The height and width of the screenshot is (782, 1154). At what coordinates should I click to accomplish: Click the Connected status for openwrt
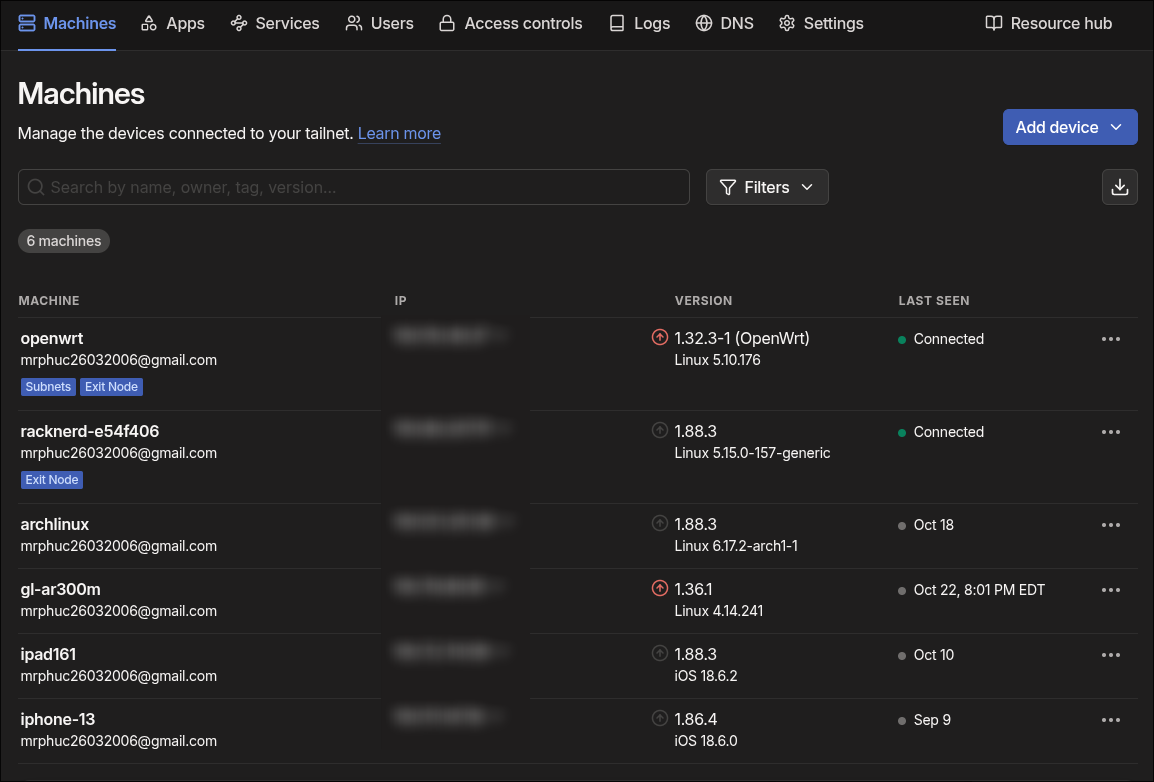tap(949, 339)
